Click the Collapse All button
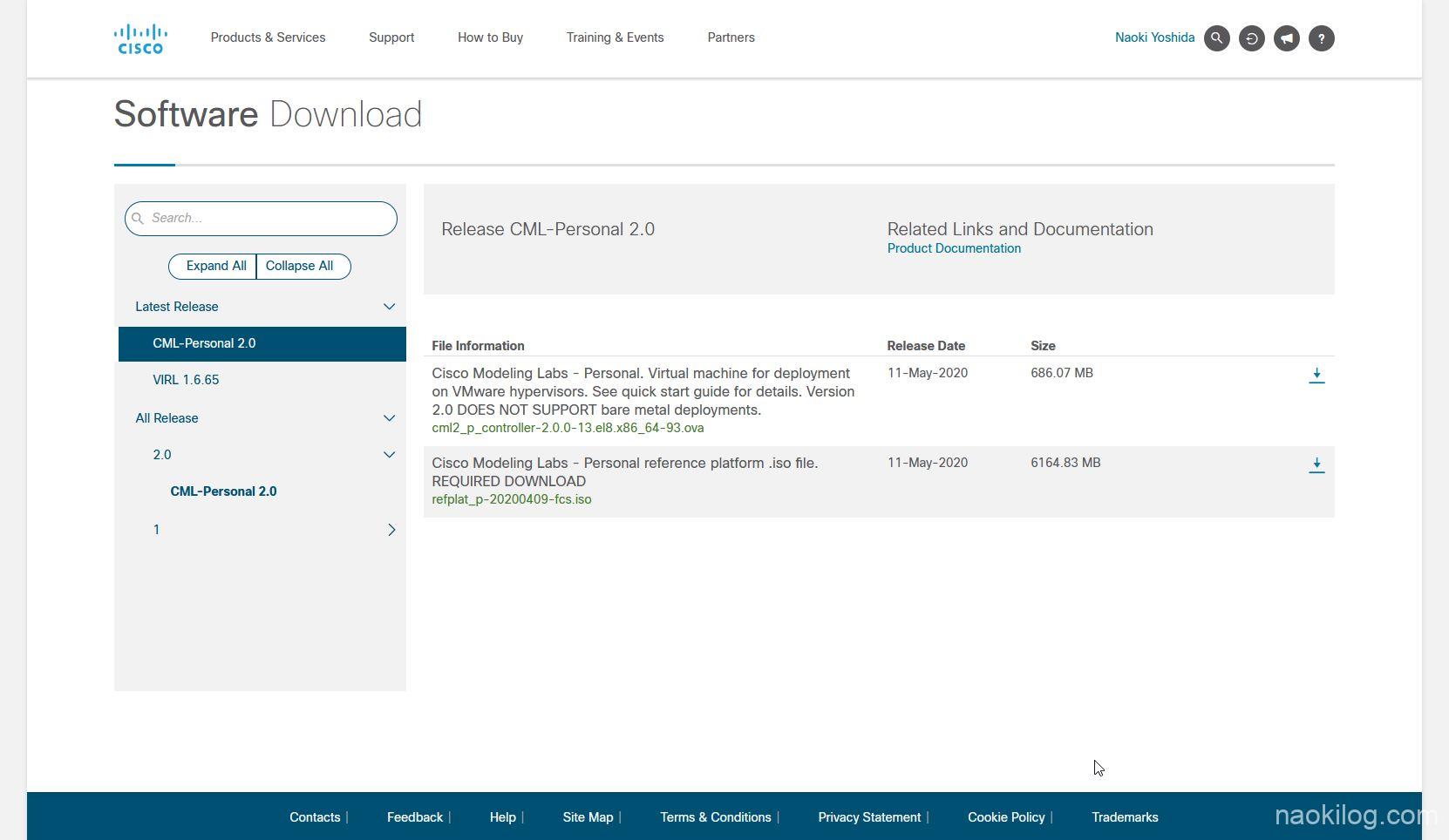The width and height of the screenshot is (1449, 840). click(x=303, y=267)
